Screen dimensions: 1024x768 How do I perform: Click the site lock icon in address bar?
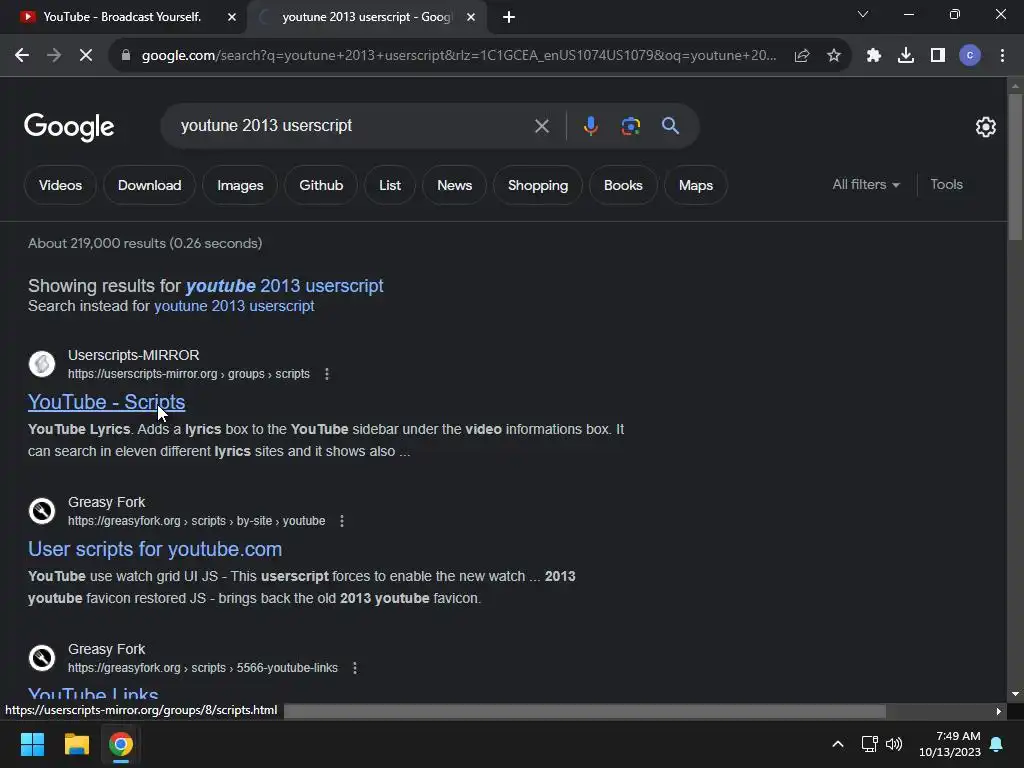coord(126,56)
